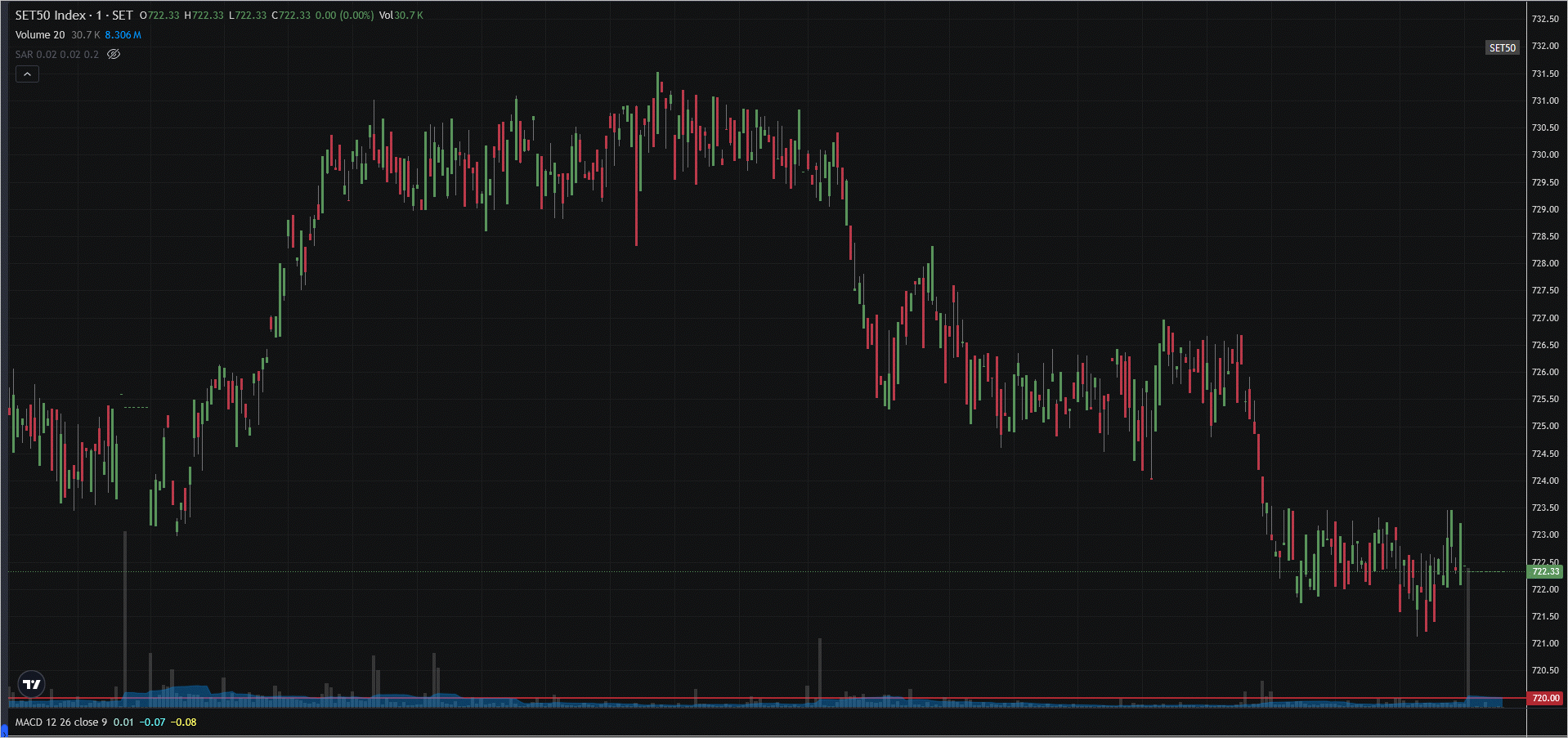The image size is (1568, 738).
Task: Click the C722.33 close value
Action: [x=291, y=16]
